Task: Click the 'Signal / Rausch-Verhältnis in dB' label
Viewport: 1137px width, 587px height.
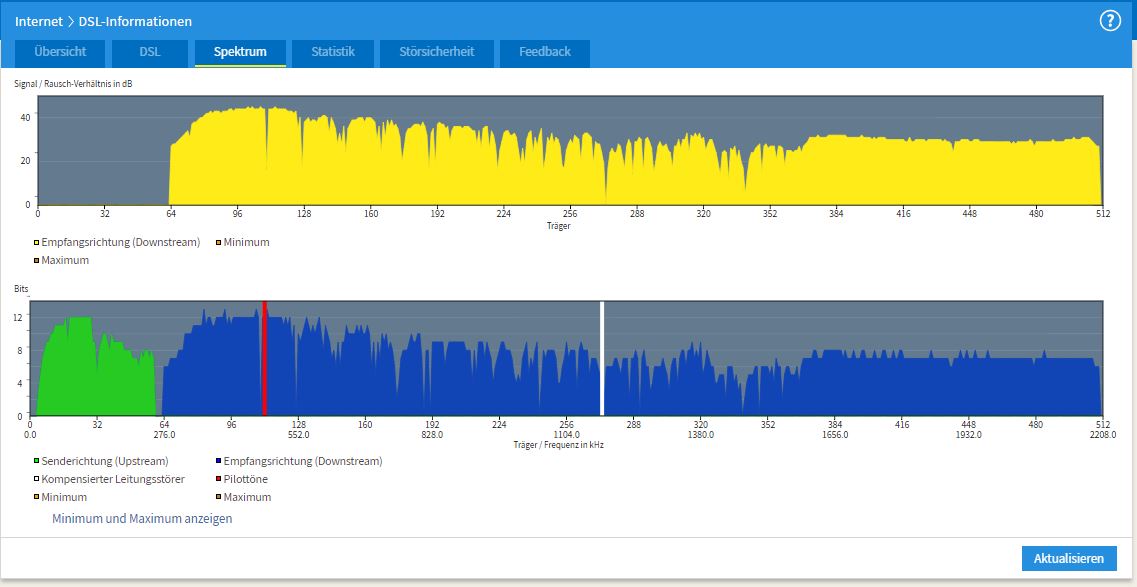Action: (73, 84)
